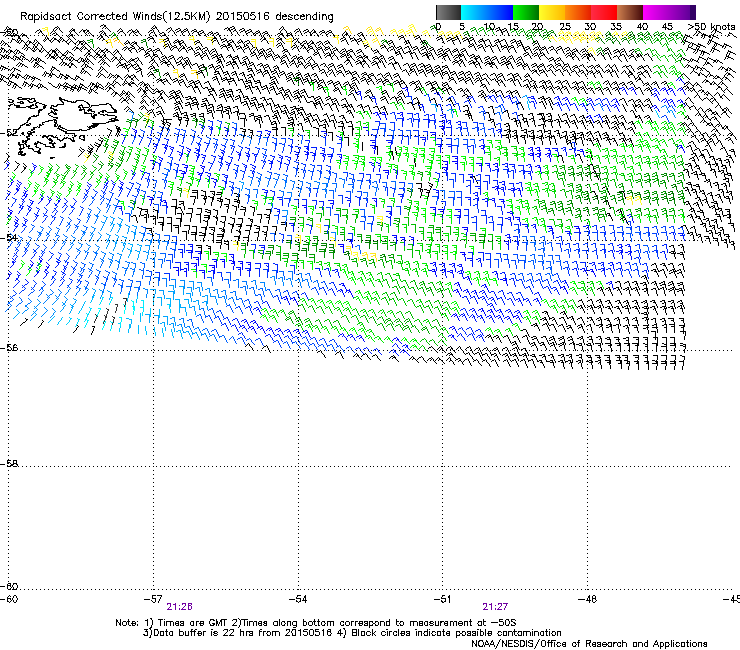This screenshot has height=650, width=740.
Task: Click the brown 35-40 knots legend swatch
Action: (x=630, y=12)
